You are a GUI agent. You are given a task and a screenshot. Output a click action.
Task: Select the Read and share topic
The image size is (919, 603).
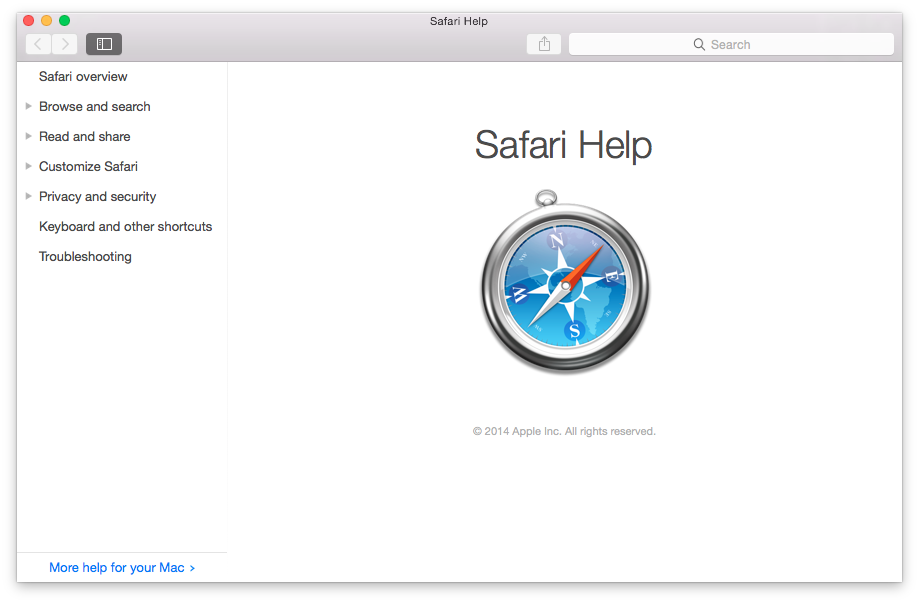[85, 137]
